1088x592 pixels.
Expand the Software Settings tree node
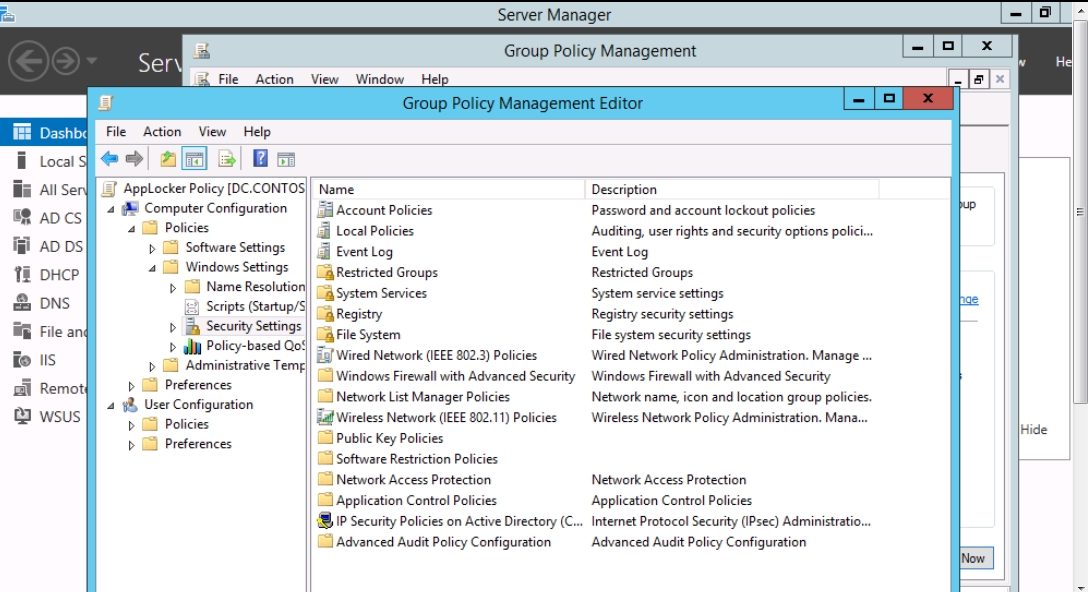coord(152,248)
